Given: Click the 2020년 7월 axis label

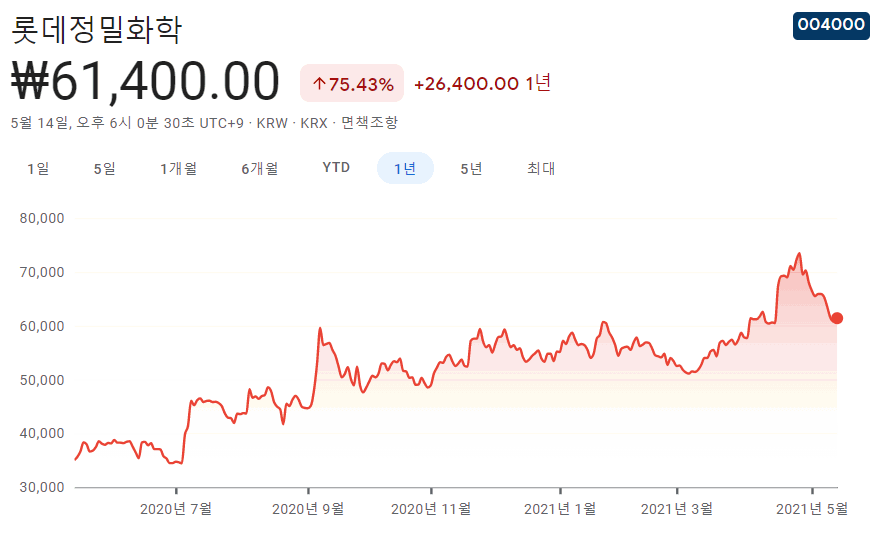Looking at the screenshot, I should point(176,509).
